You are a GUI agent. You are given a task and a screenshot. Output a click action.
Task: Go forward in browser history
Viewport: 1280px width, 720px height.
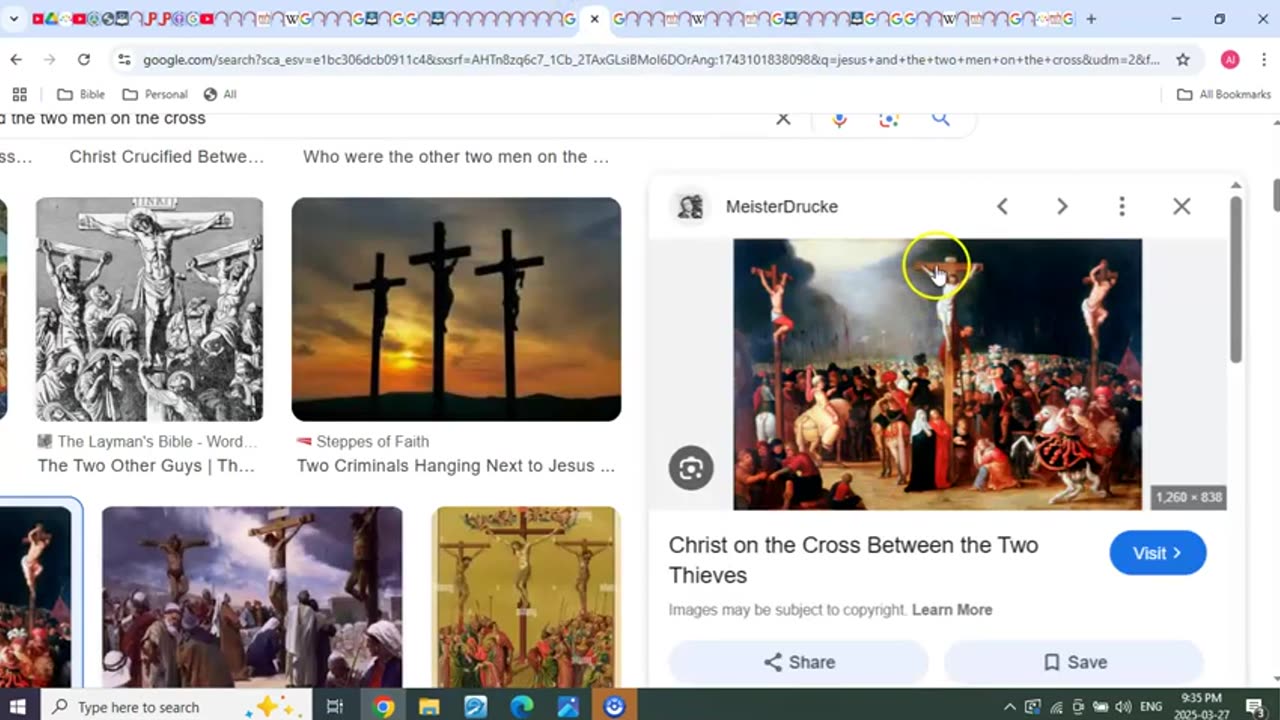tap(49, 60)
